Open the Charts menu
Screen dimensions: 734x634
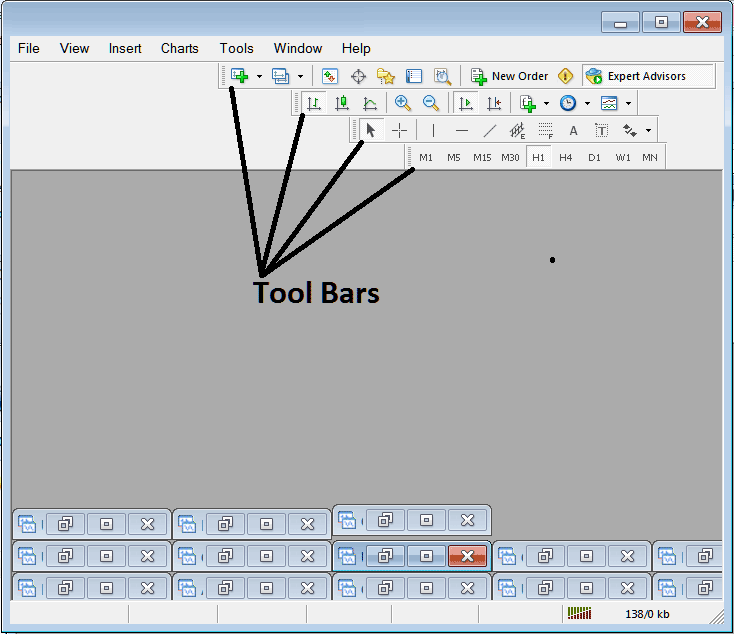pyautogui.click(x=179, y=48)
